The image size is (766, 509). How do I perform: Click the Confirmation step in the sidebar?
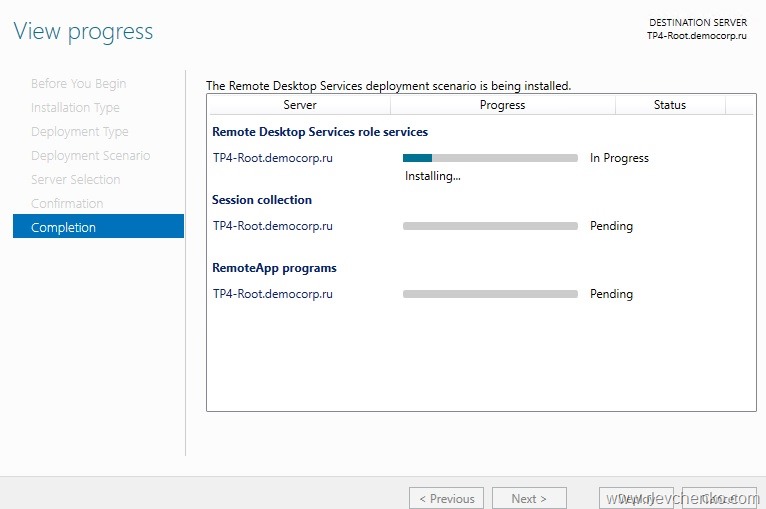click(x=67, y=204)
